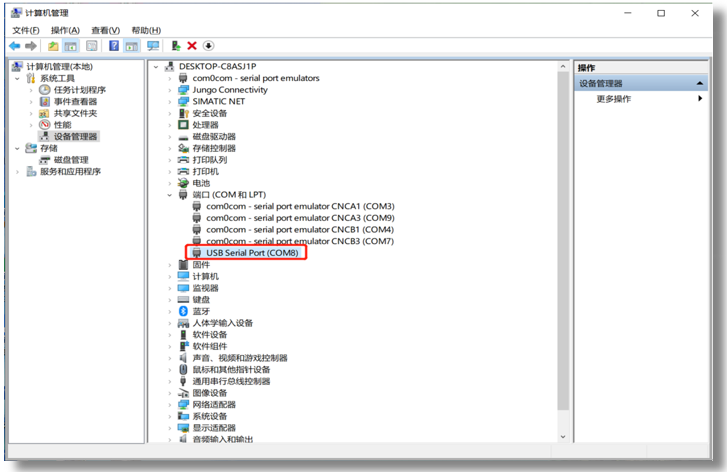727x472 pixels.
Task: Click com0com - serial port emulators category
Action: point(256,78)
